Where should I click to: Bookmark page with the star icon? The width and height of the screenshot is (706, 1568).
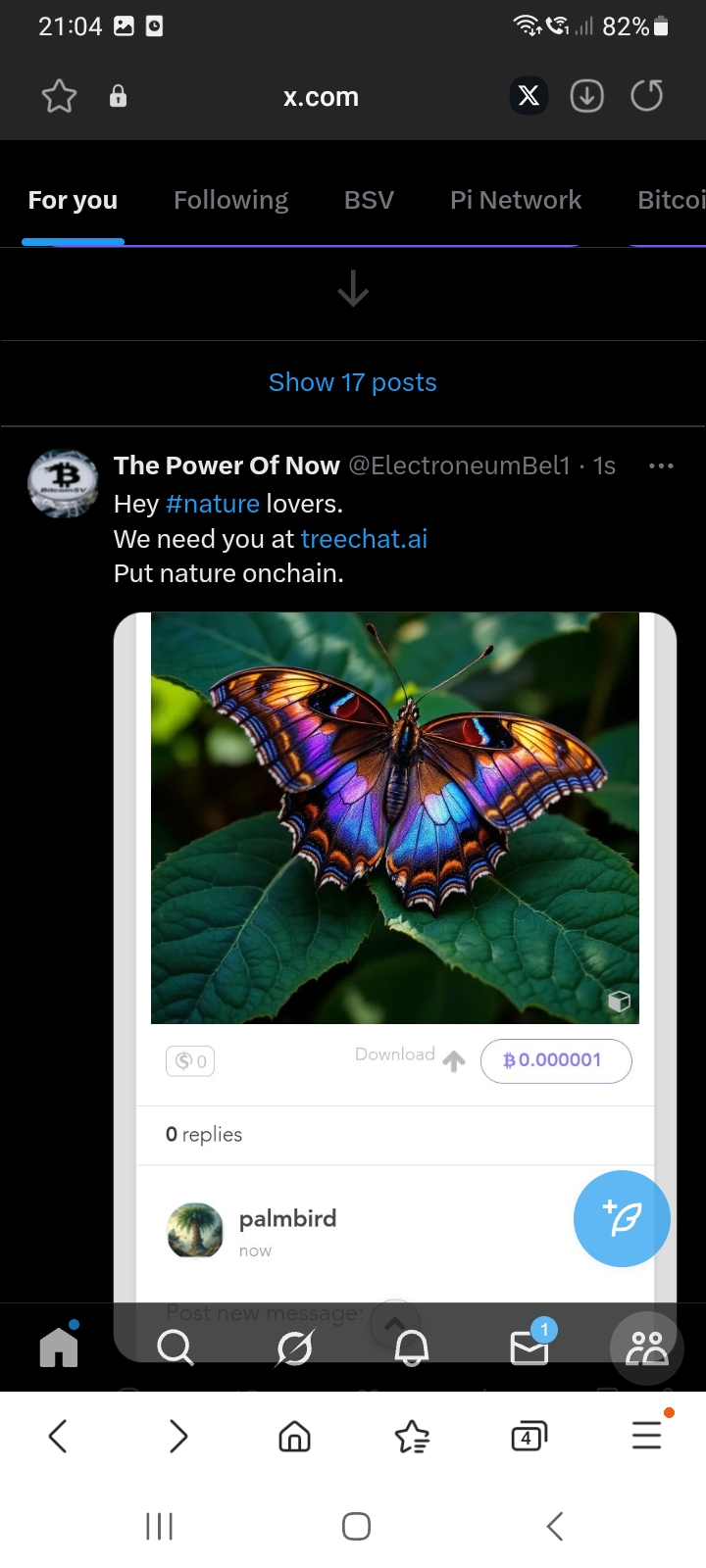point(59,96)
